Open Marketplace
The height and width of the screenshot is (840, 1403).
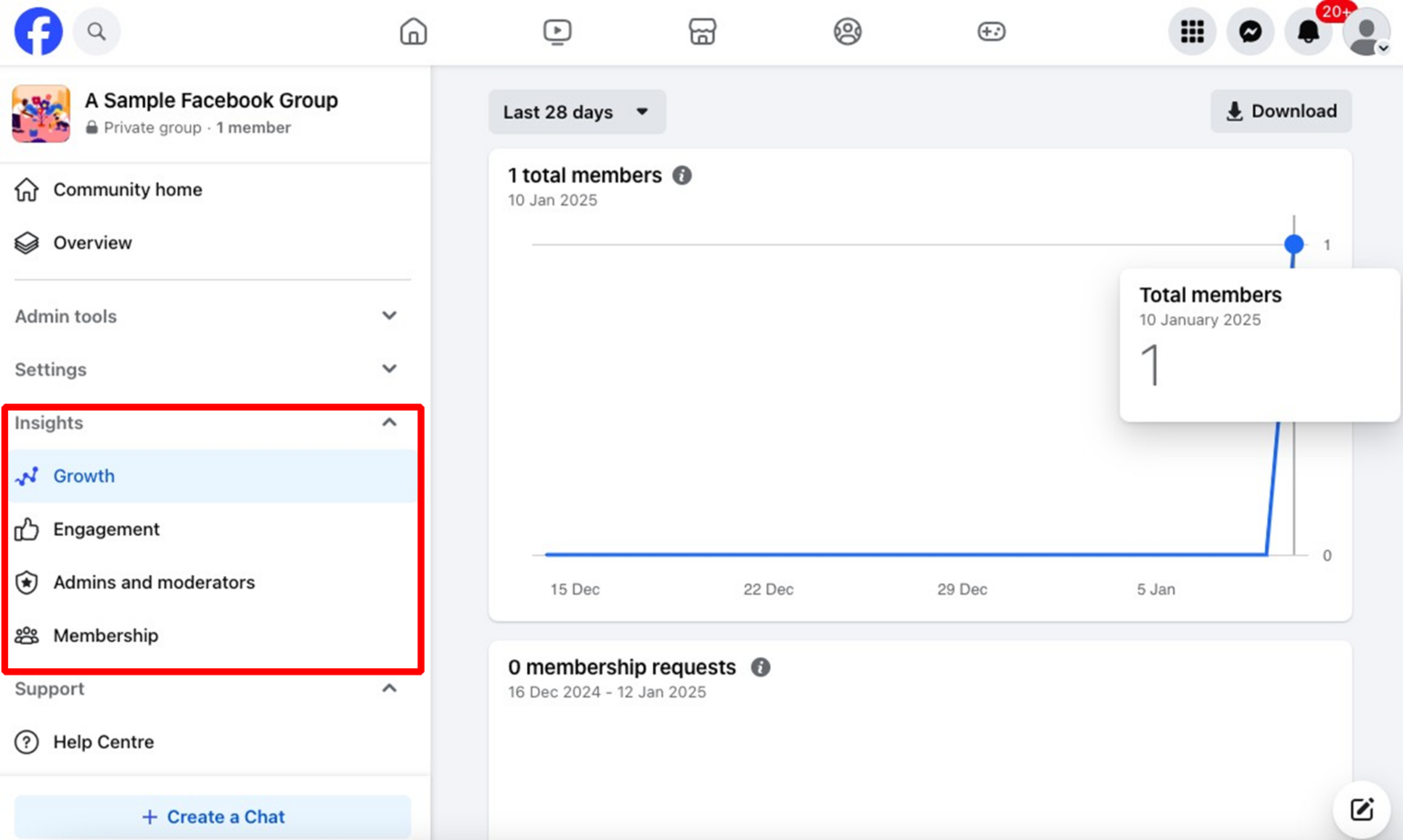click(x=702, y=31)
